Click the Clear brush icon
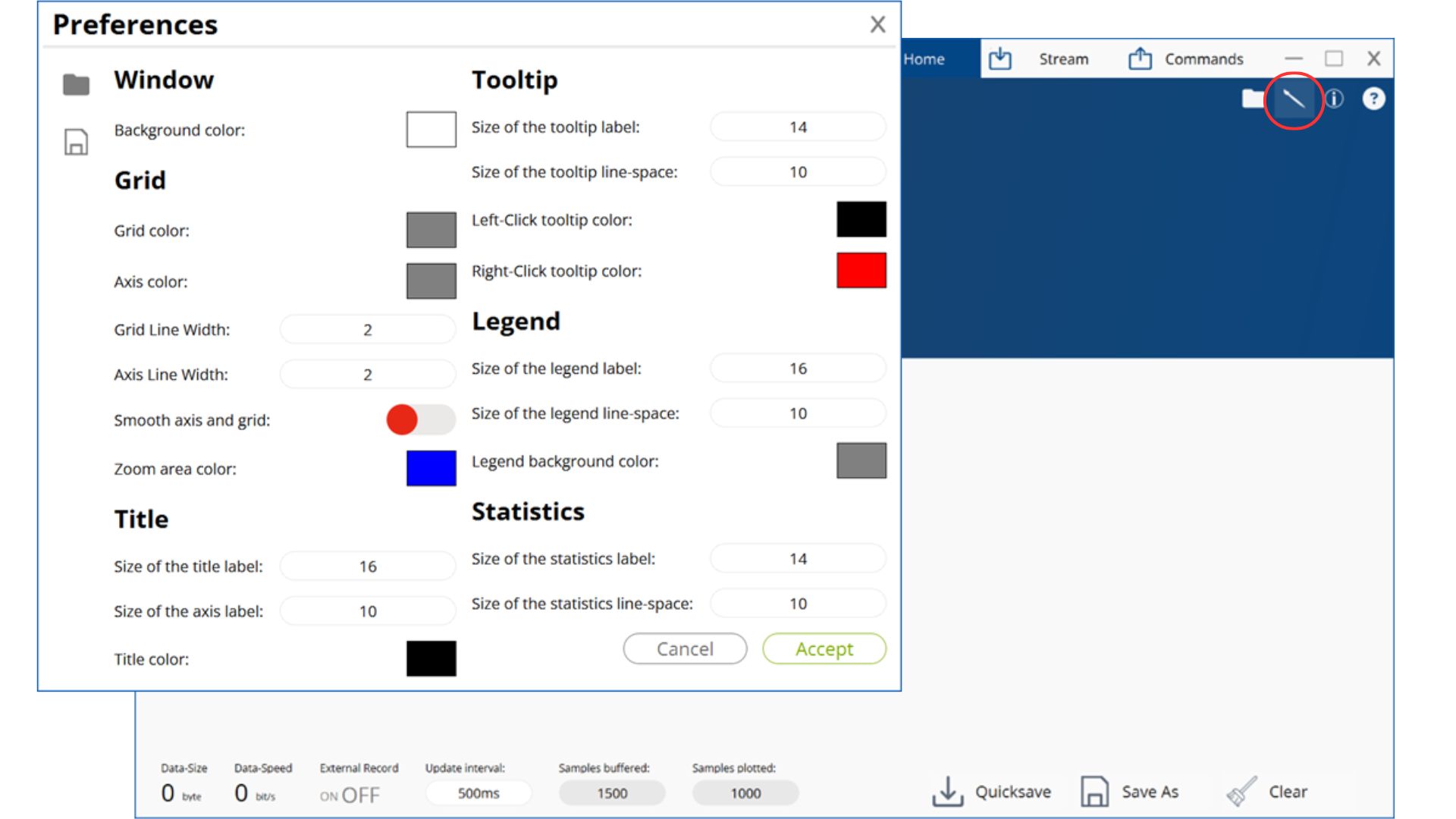1456x819 pixels. (1241, 792)
